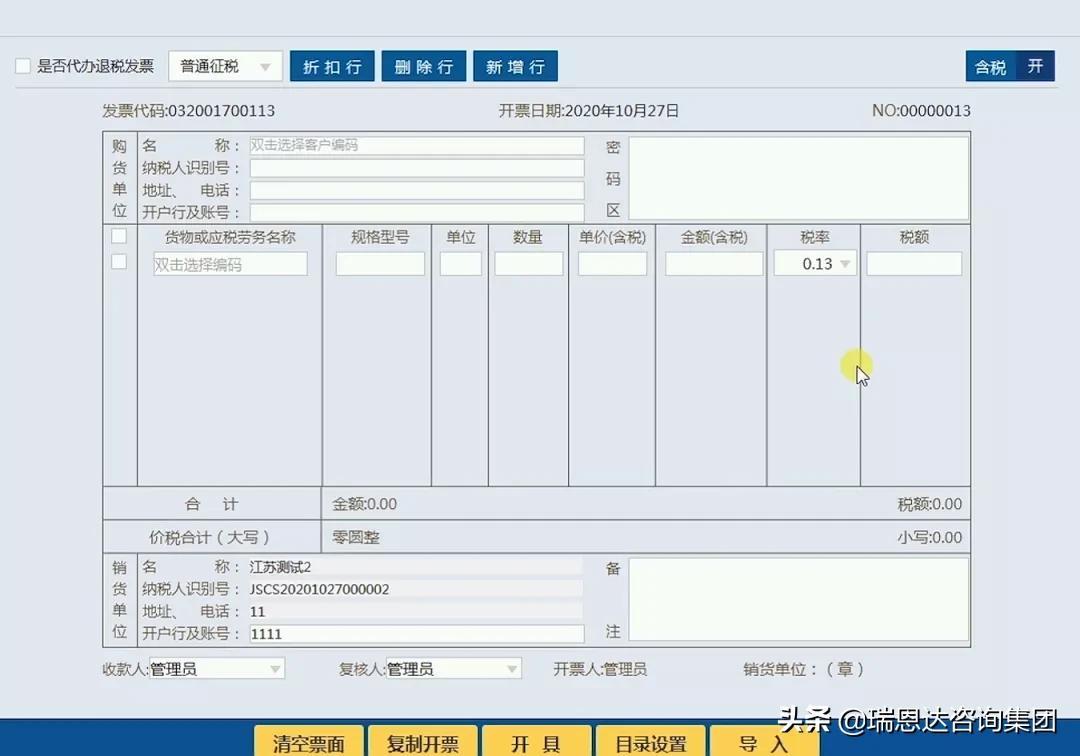The height and width of the screenshot is (756, 1080).
Task: Toggle the 含税 开 switch
Action: click(x=1010, y=66)
